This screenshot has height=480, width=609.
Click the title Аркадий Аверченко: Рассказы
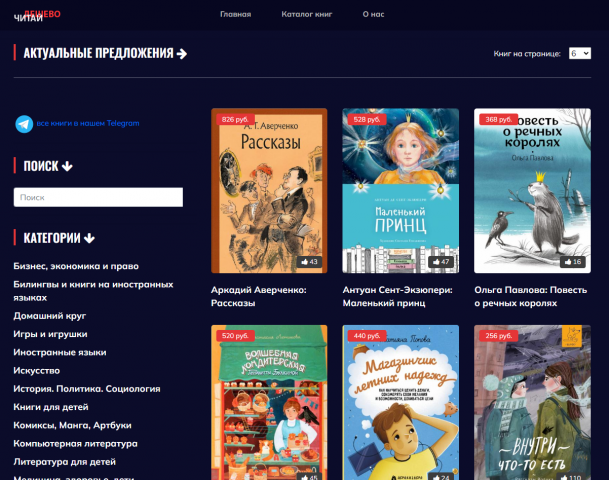(x=259, y=297)
